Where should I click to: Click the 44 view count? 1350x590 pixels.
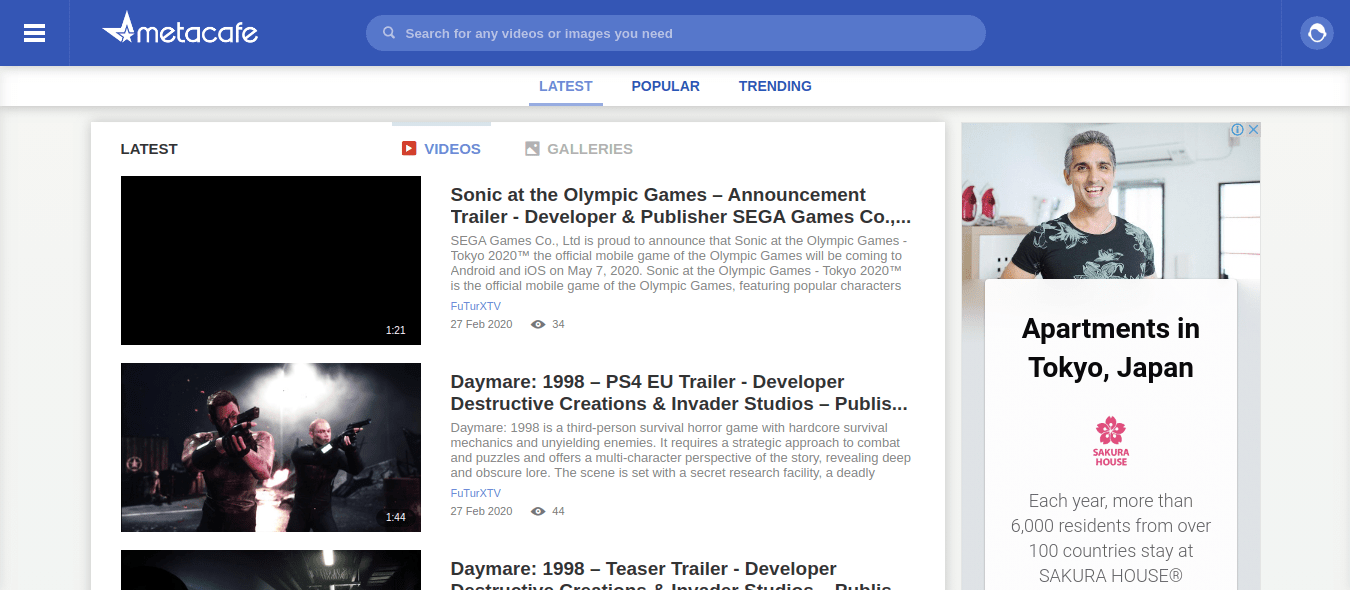click(x=558, y=511)
